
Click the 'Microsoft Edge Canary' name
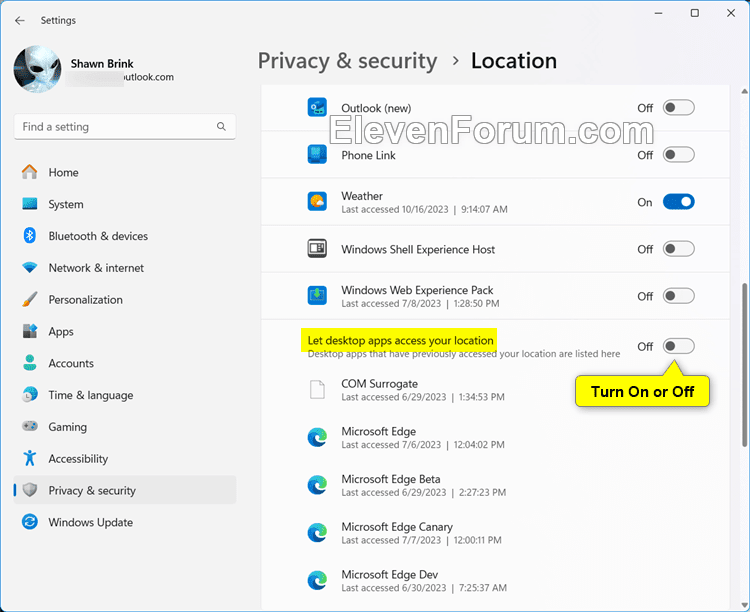click(397, 527)
